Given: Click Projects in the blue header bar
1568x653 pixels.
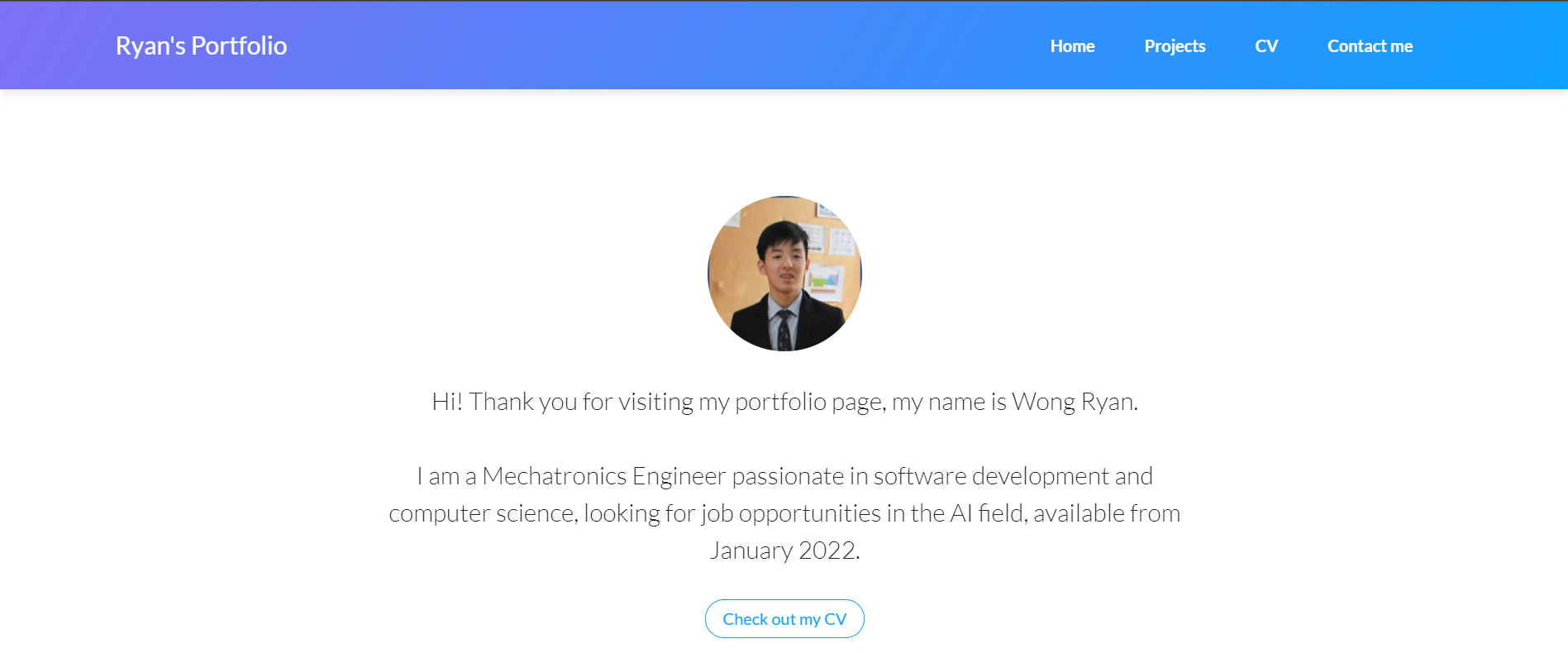Looking at the screenshot, I should click(x=1175, y=45).
